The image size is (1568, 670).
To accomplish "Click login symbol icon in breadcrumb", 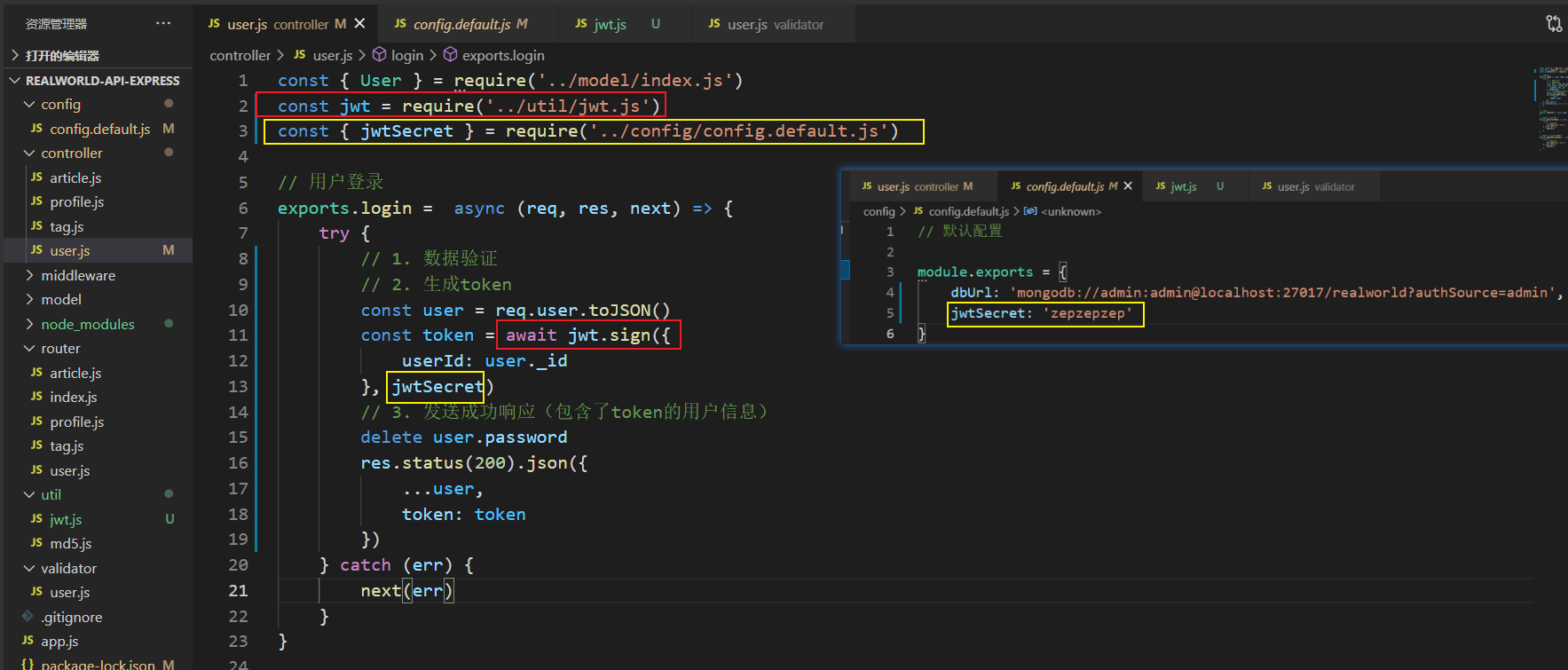I will click(x=380, y=55).
